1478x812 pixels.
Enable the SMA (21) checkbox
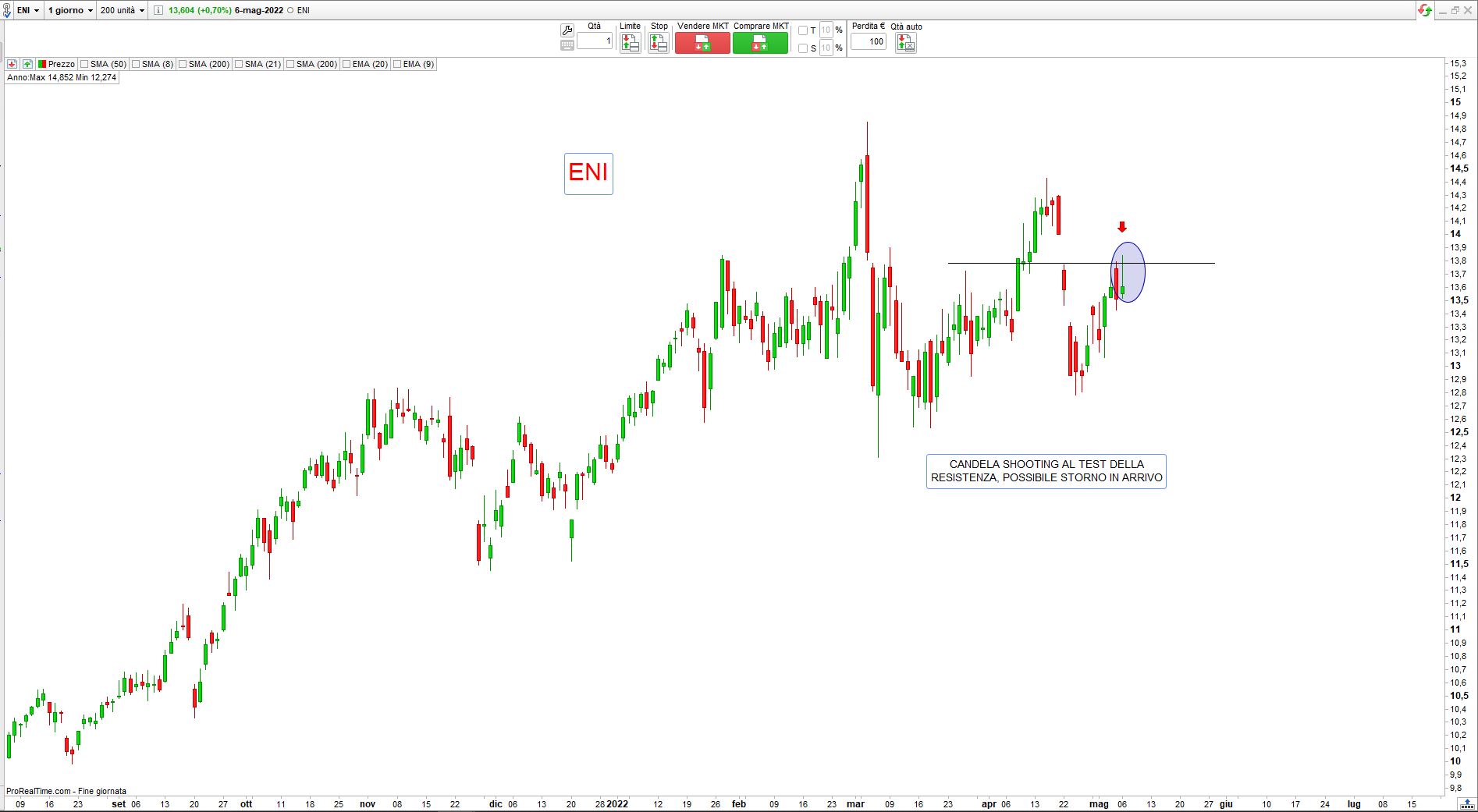point(239,64)
